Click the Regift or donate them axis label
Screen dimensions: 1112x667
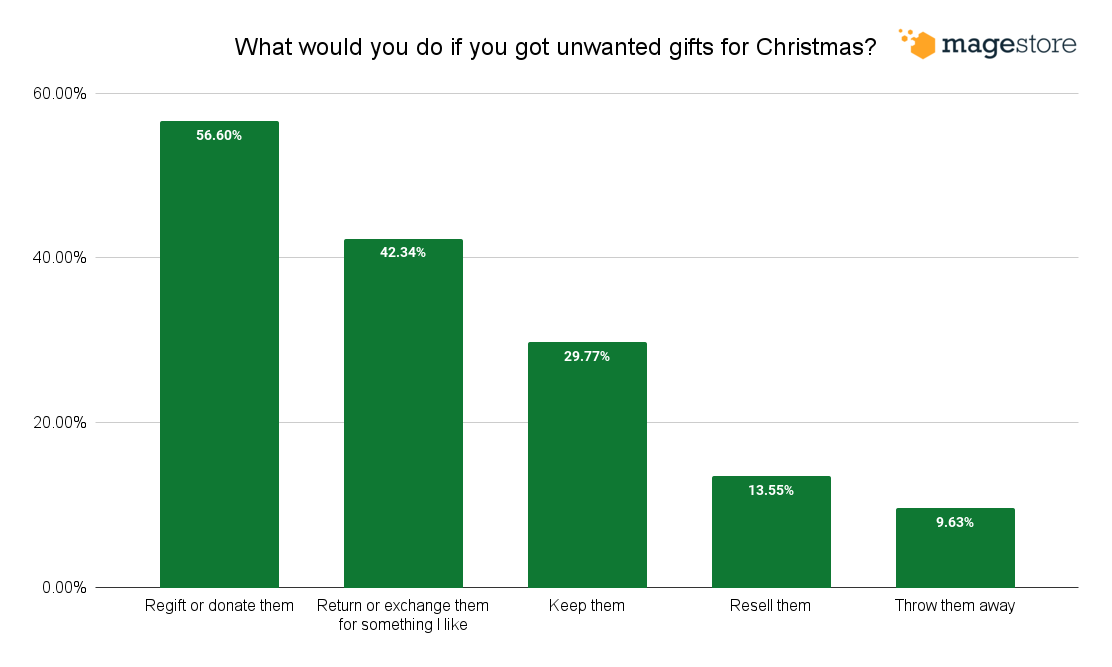pos(219,606)
